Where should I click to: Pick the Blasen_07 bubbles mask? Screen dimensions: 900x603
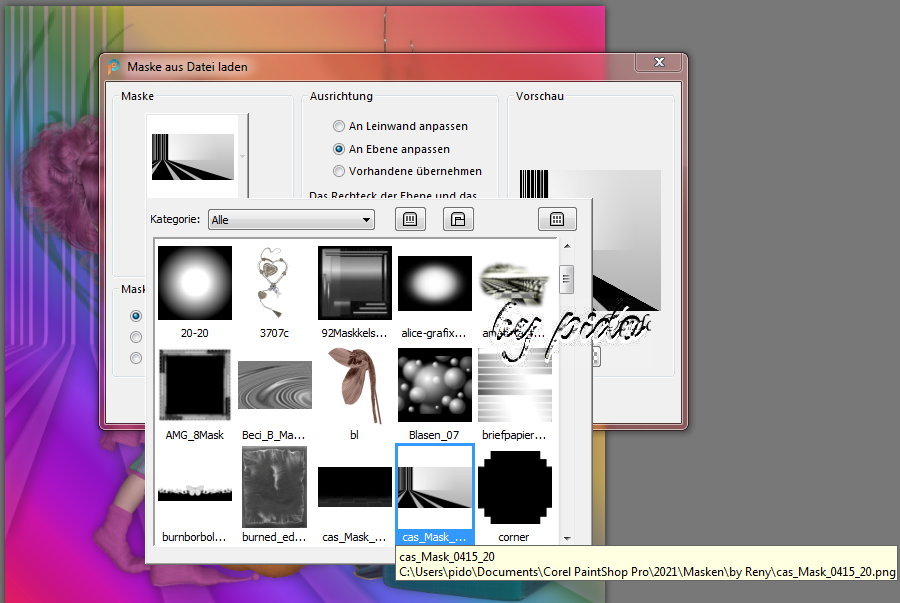pos(434,385)
